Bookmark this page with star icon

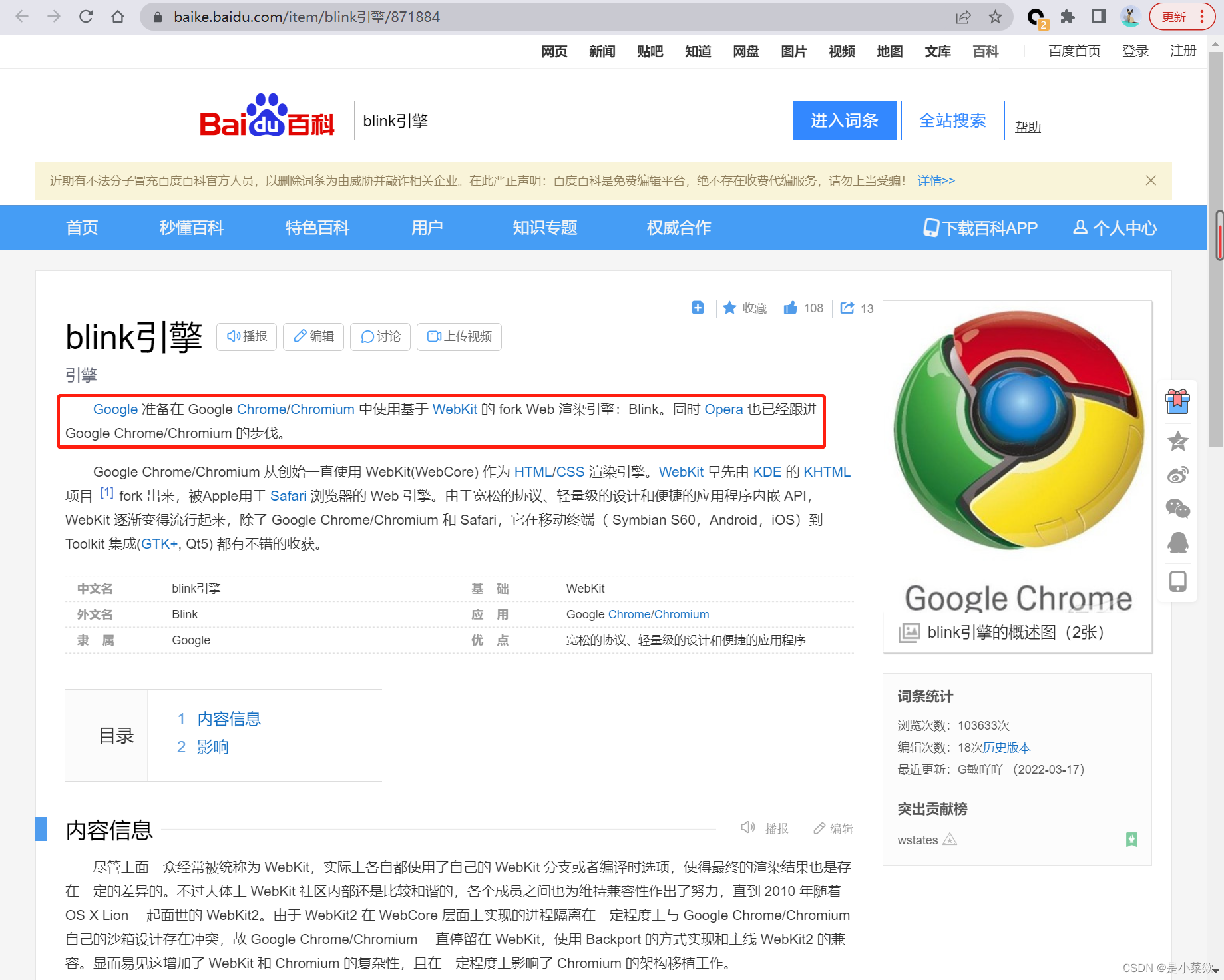click(x=995, y=17)
